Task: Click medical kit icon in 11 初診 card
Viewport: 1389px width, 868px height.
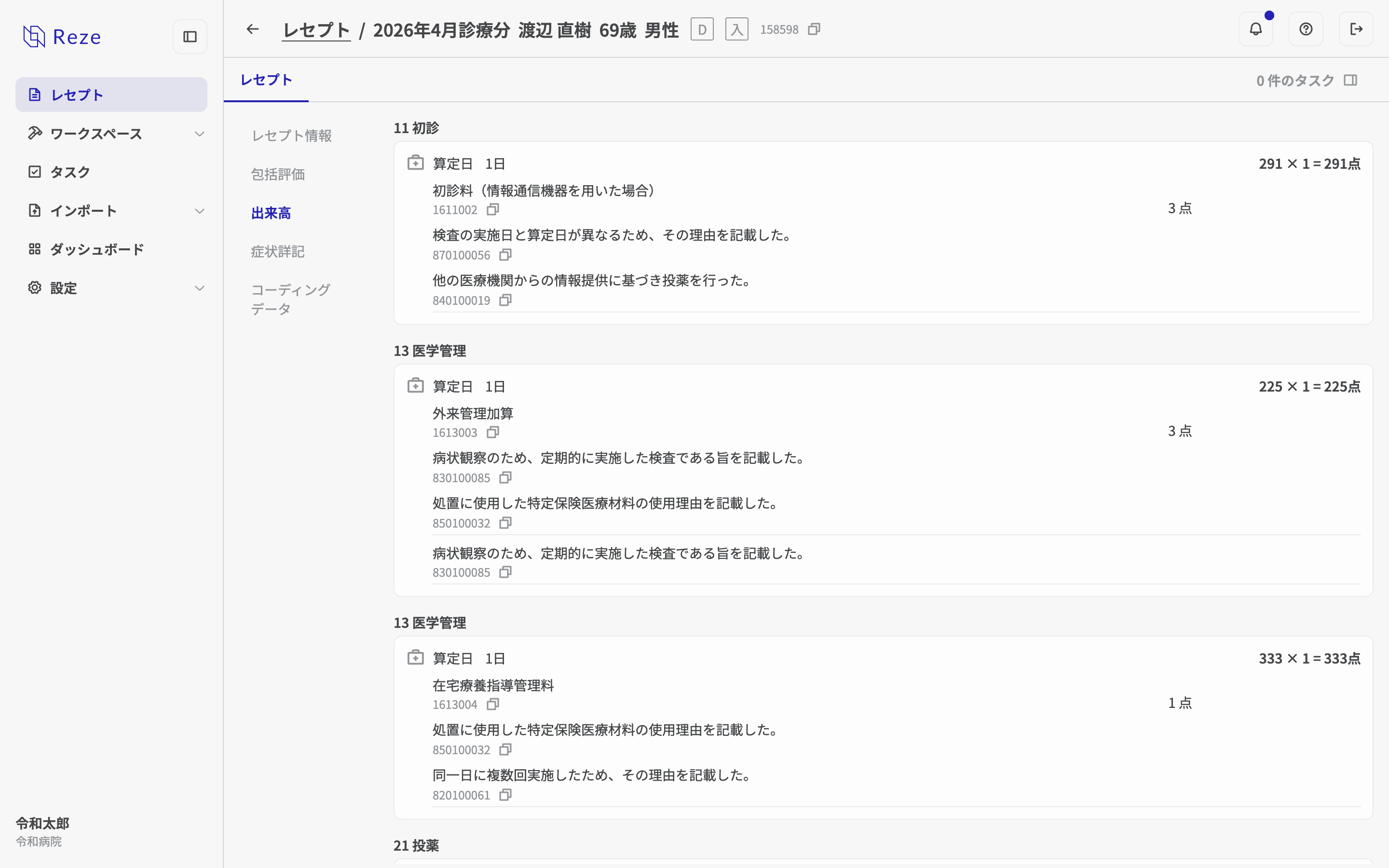Action: [x=416, y=163]
